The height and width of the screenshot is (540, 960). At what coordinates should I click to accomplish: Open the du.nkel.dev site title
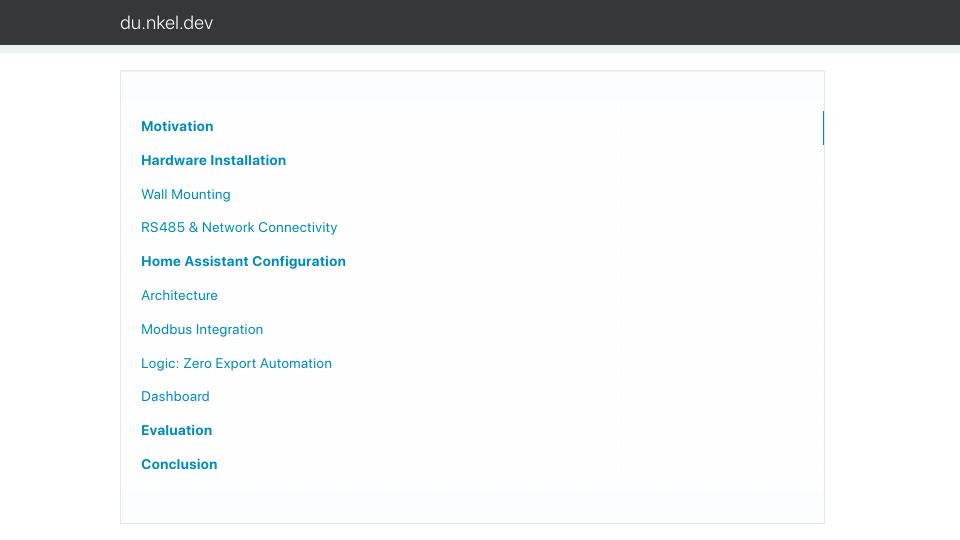[167, 23]
